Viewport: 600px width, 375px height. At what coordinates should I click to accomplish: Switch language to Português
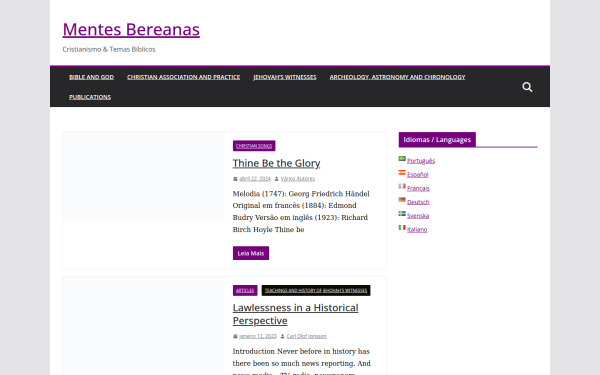421,161
